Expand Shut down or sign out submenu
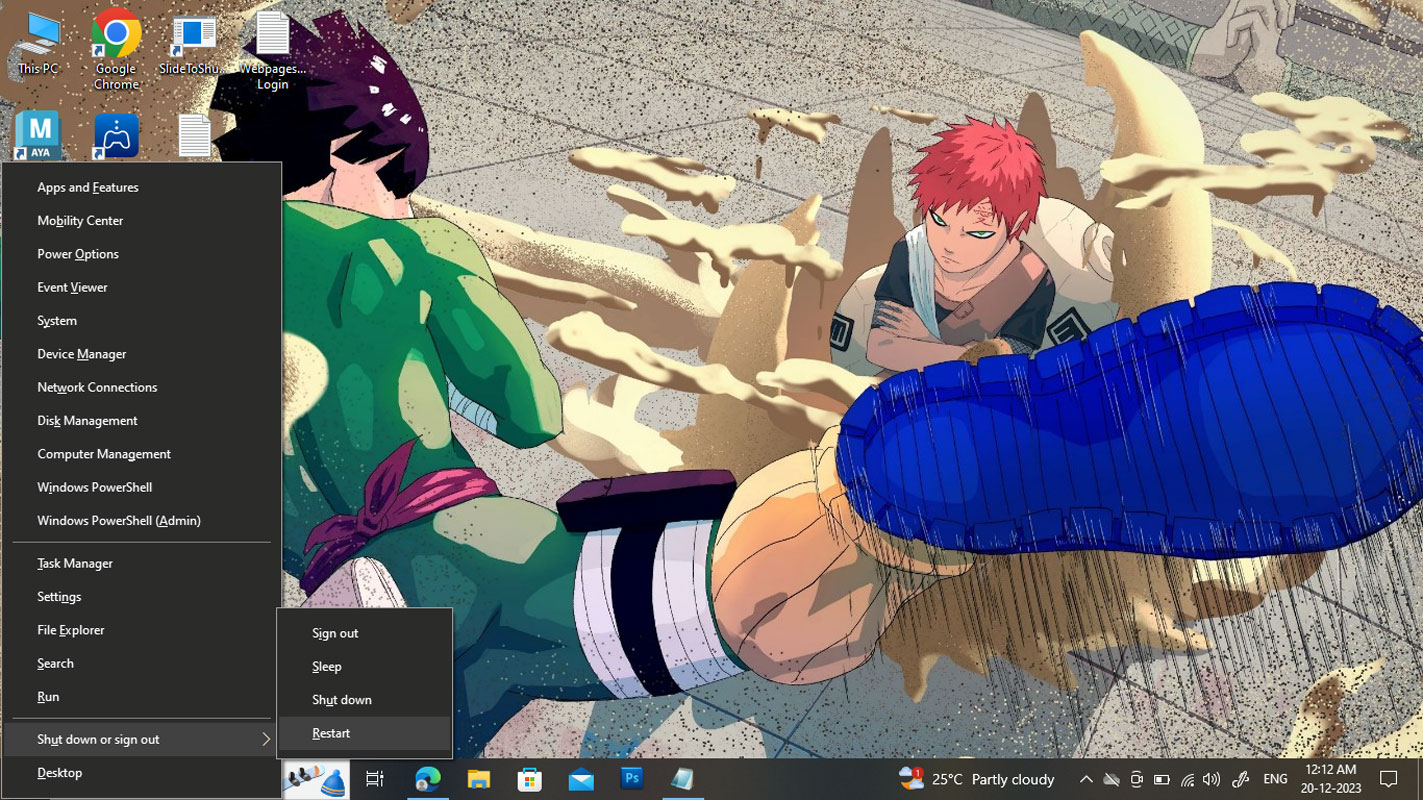The height and width of the screenshot is (800, 1423). pyautogui.click(x=142, y=739)
